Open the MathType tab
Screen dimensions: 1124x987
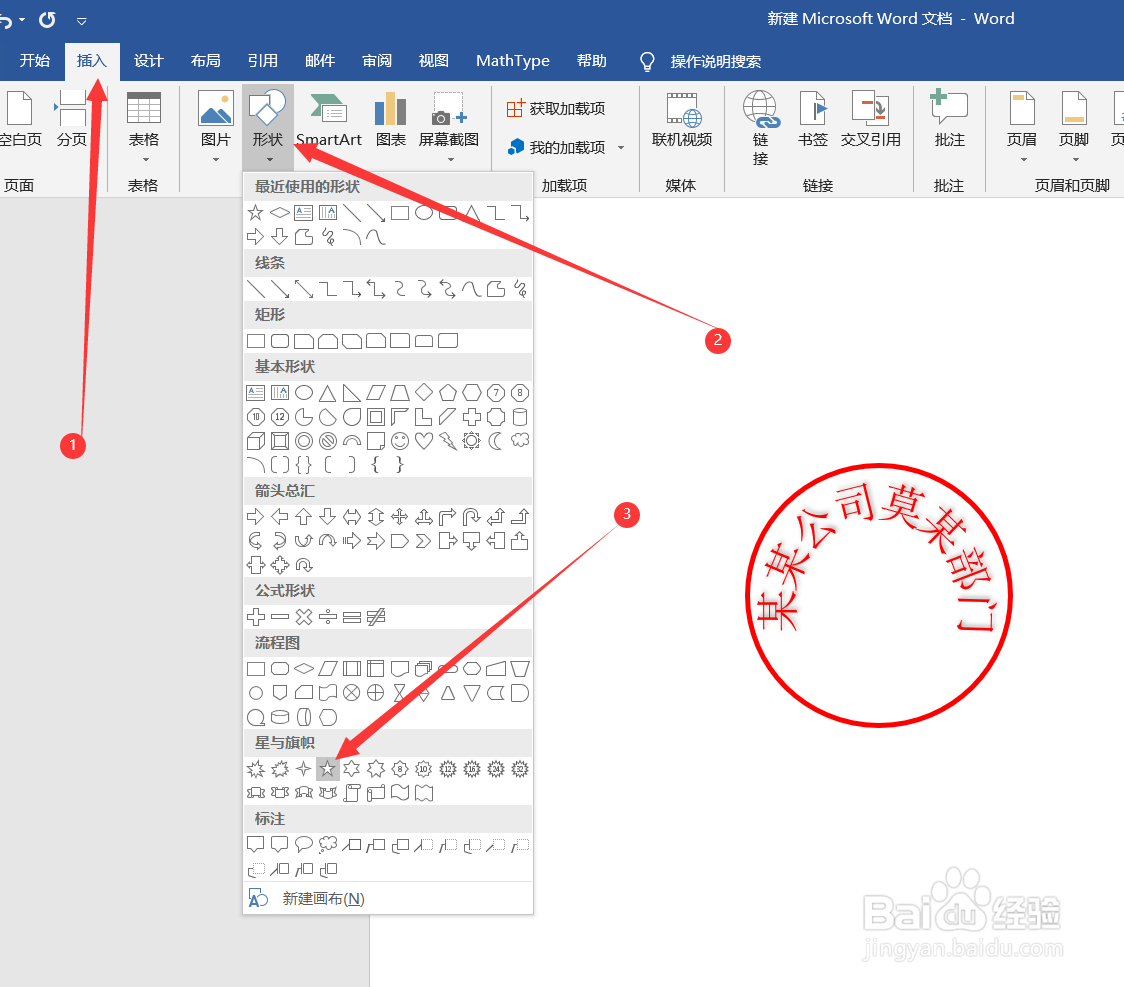[513, 61]
